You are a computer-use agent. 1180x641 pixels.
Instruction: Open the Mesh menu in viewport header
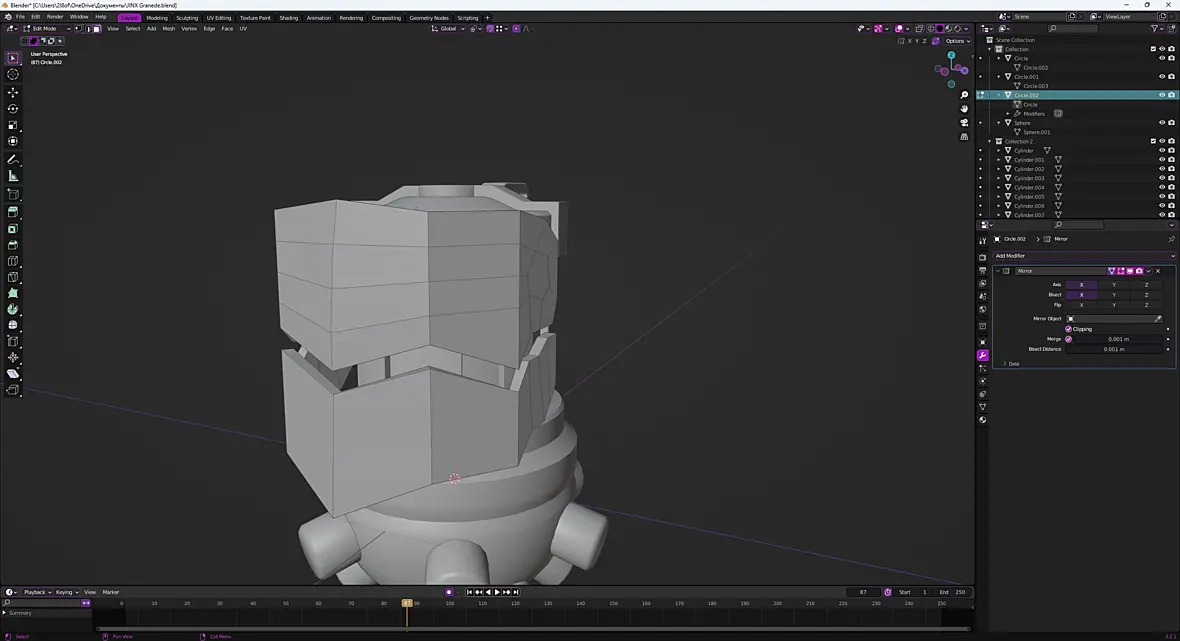click(x=169, y=29)
